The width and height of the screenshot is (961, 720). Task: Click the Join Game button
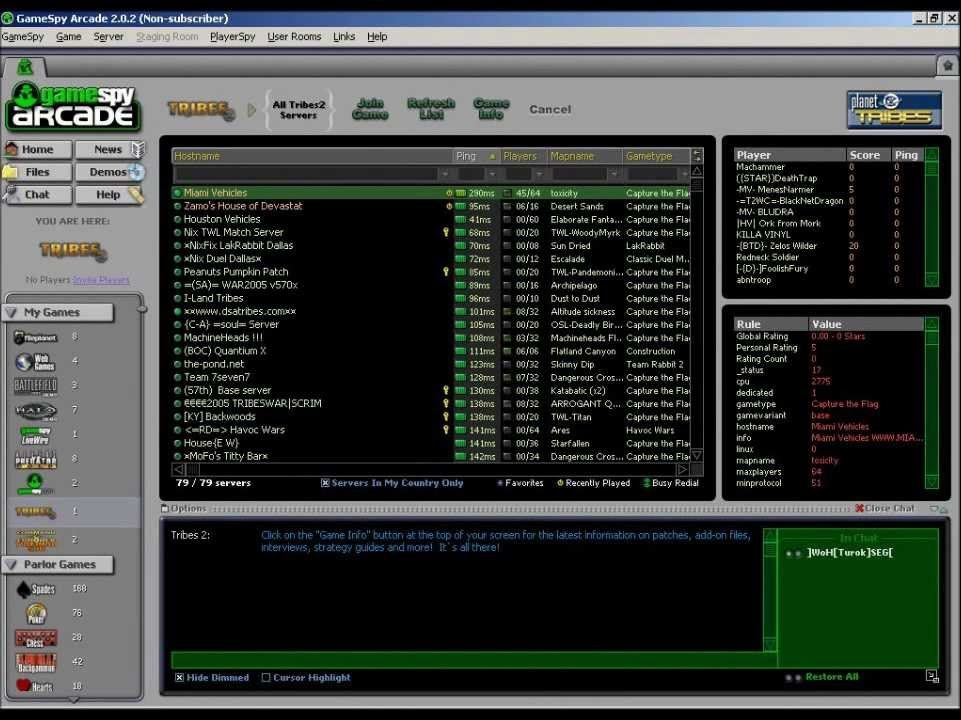[370, 109]
